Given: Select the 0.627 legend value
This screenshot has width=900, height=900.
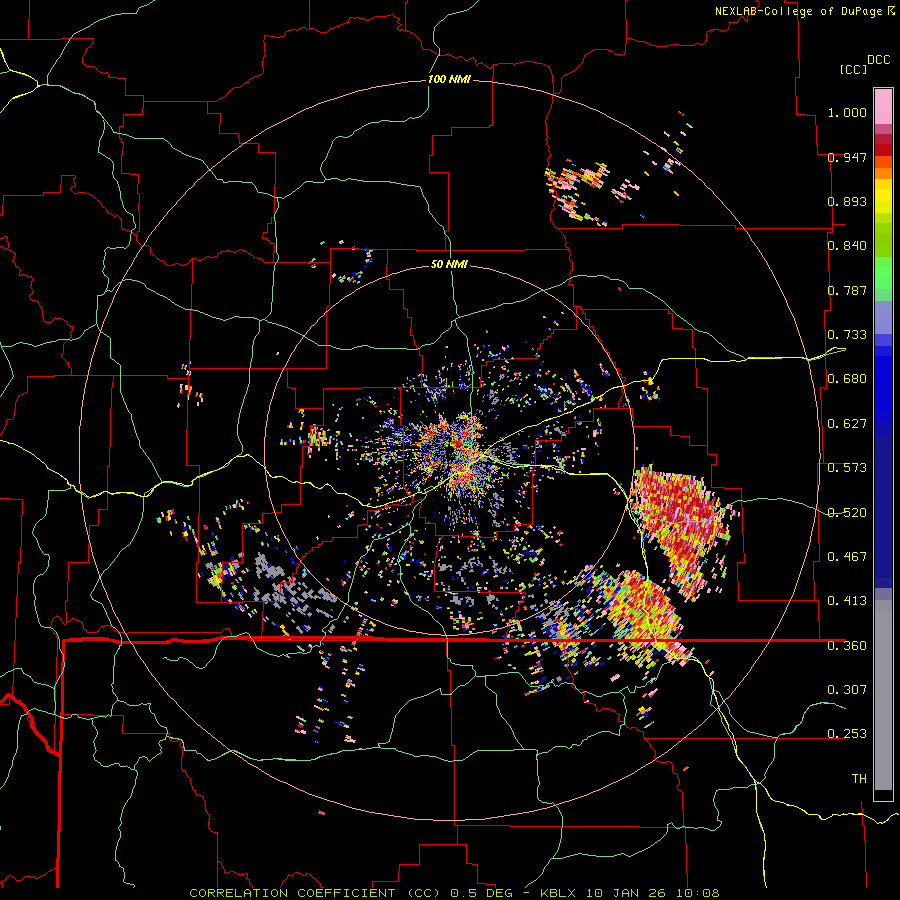Looking at the screenshot, I should (x=847, y=424).
